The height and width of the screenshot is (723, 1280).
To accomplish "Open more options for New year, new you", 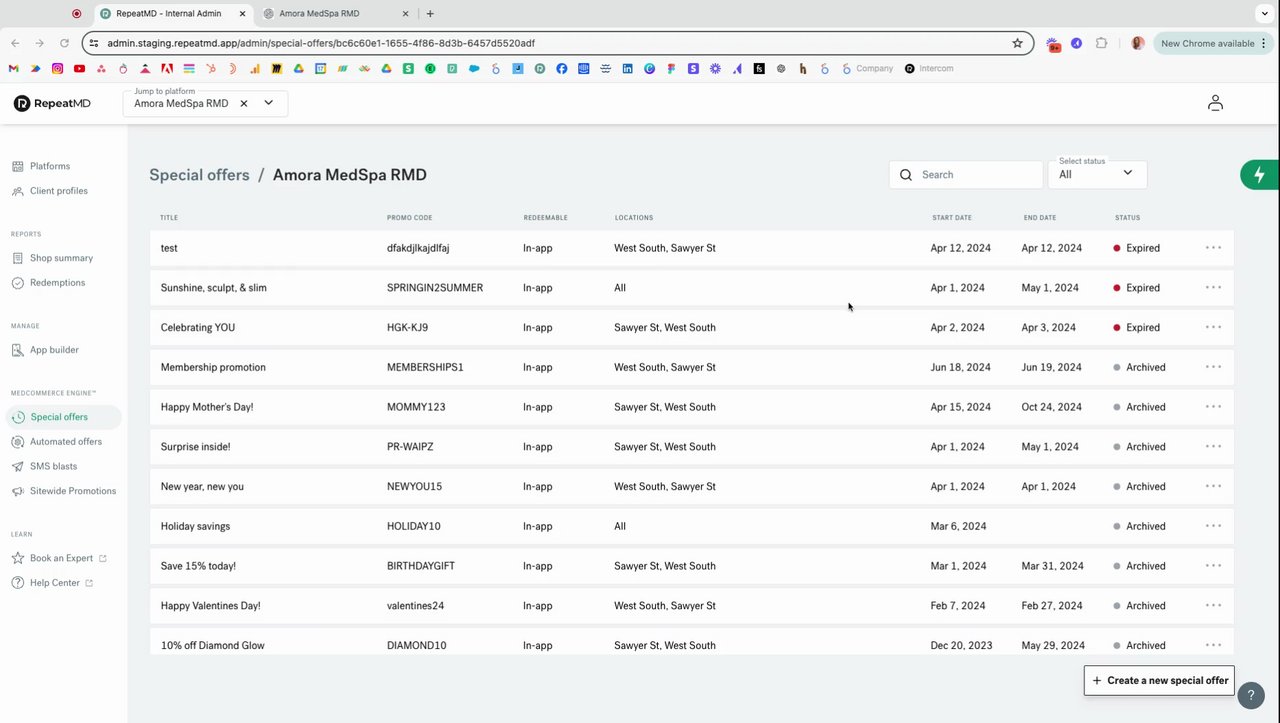I will 1213,486.
